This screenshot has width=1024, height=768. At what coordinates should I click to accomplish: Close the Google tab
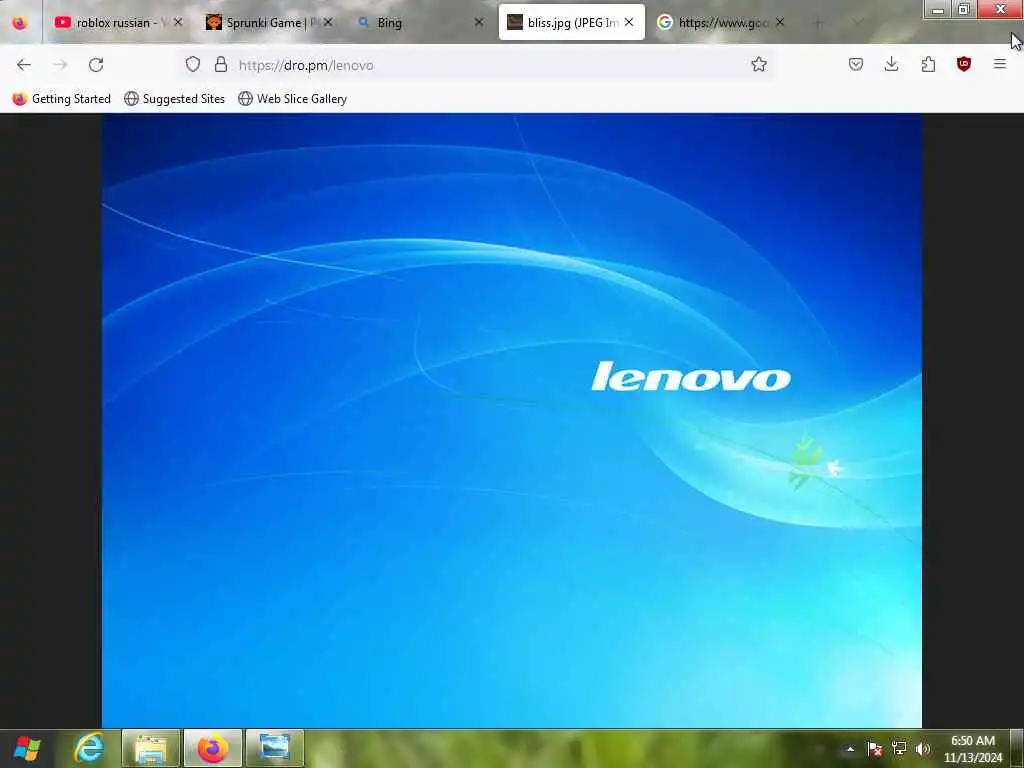pos(780,22)
